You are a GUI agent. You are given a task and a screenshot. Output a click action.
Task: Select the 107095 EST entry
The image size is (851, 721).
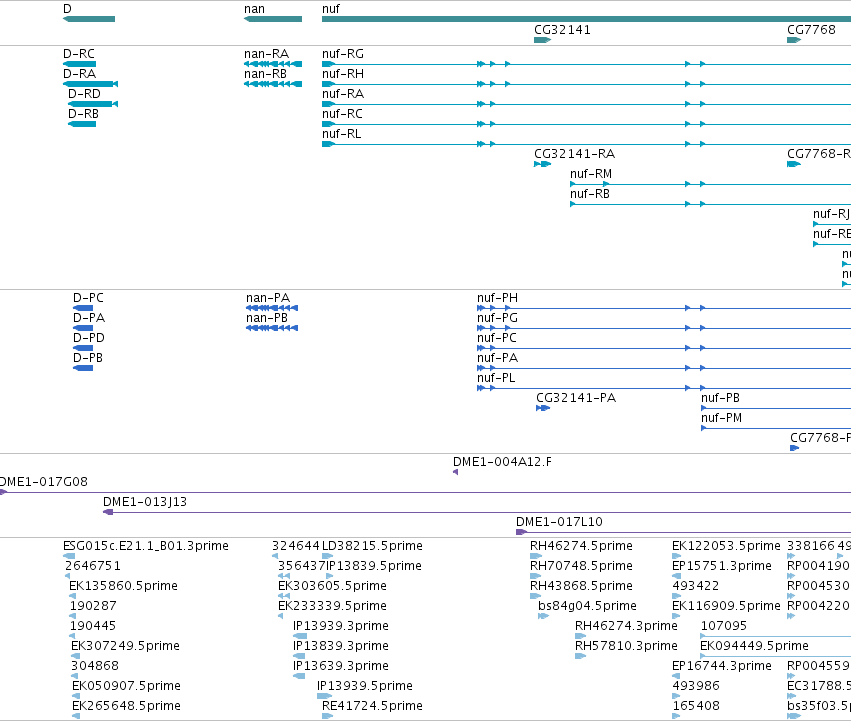point(776,636)
